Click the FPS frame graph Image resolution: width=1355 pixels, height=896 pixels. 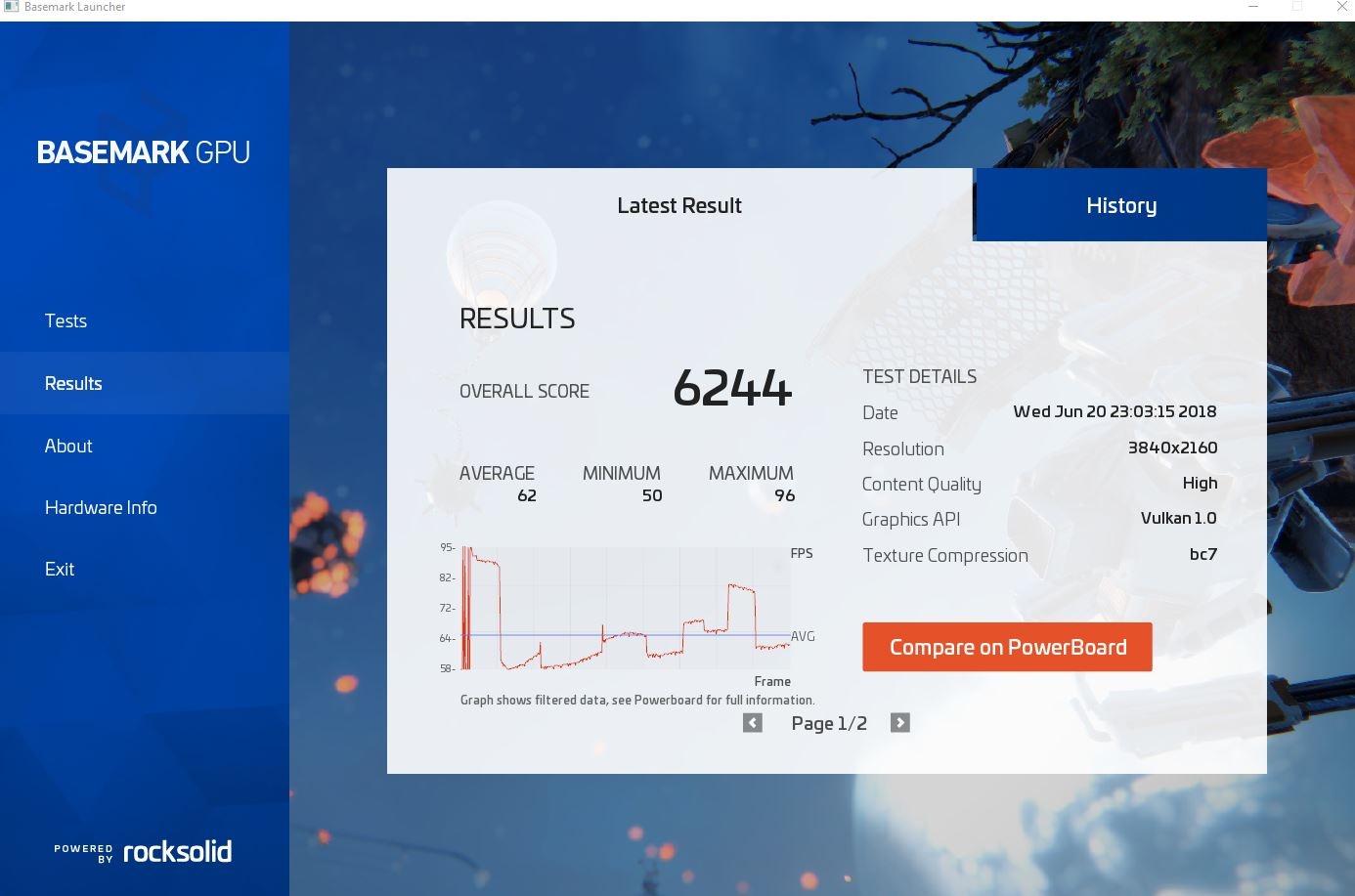[626, 608]
